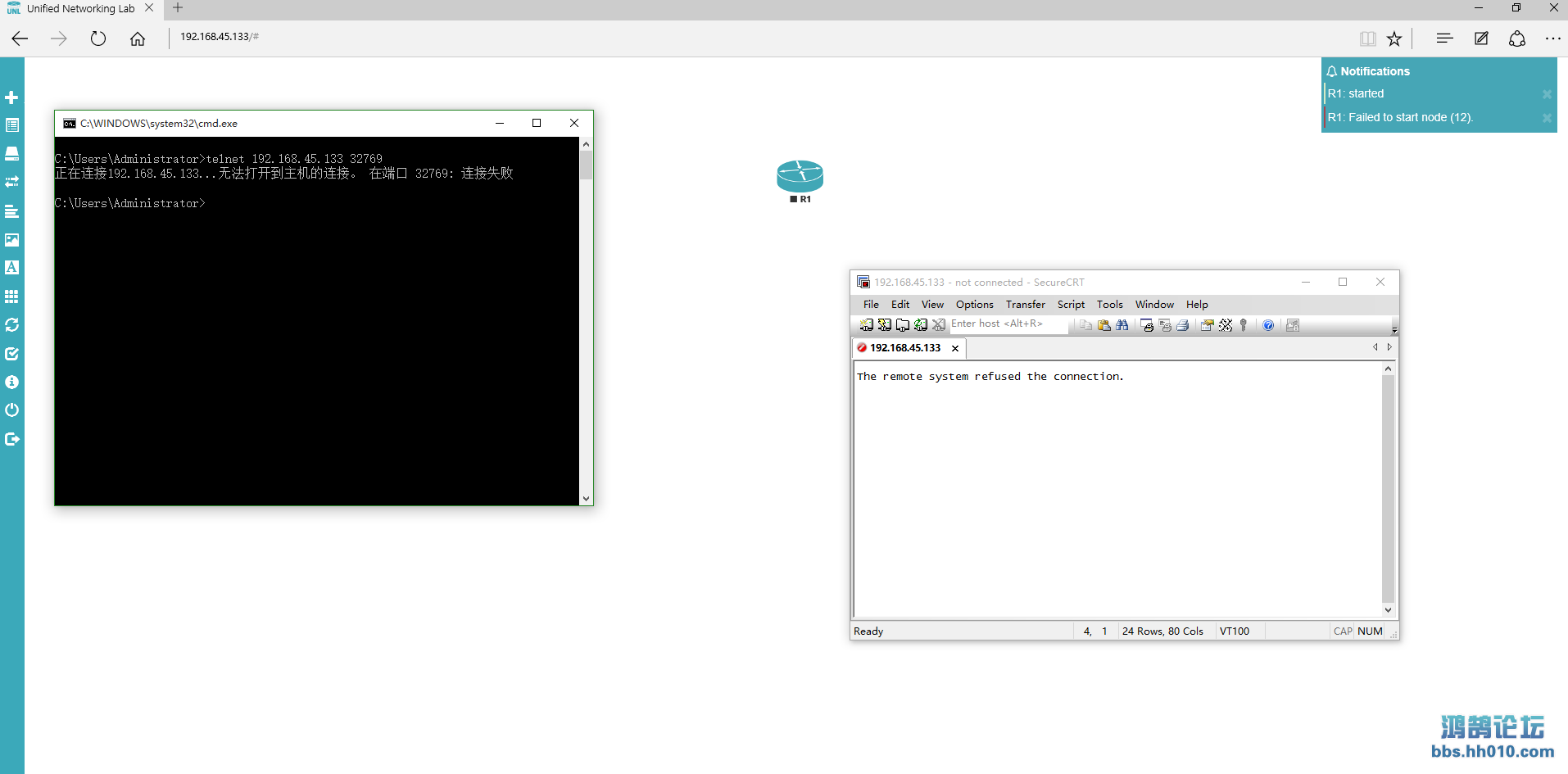Screen dimensions: 1568x774
Task: Open Tools menu in SecureCRT
Action: tap(1110, 304)
